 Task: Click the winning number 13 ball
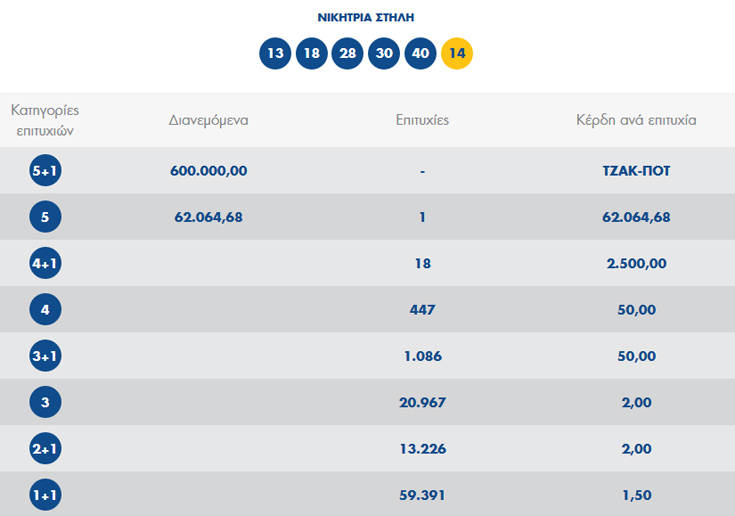(x=275, y=53)
